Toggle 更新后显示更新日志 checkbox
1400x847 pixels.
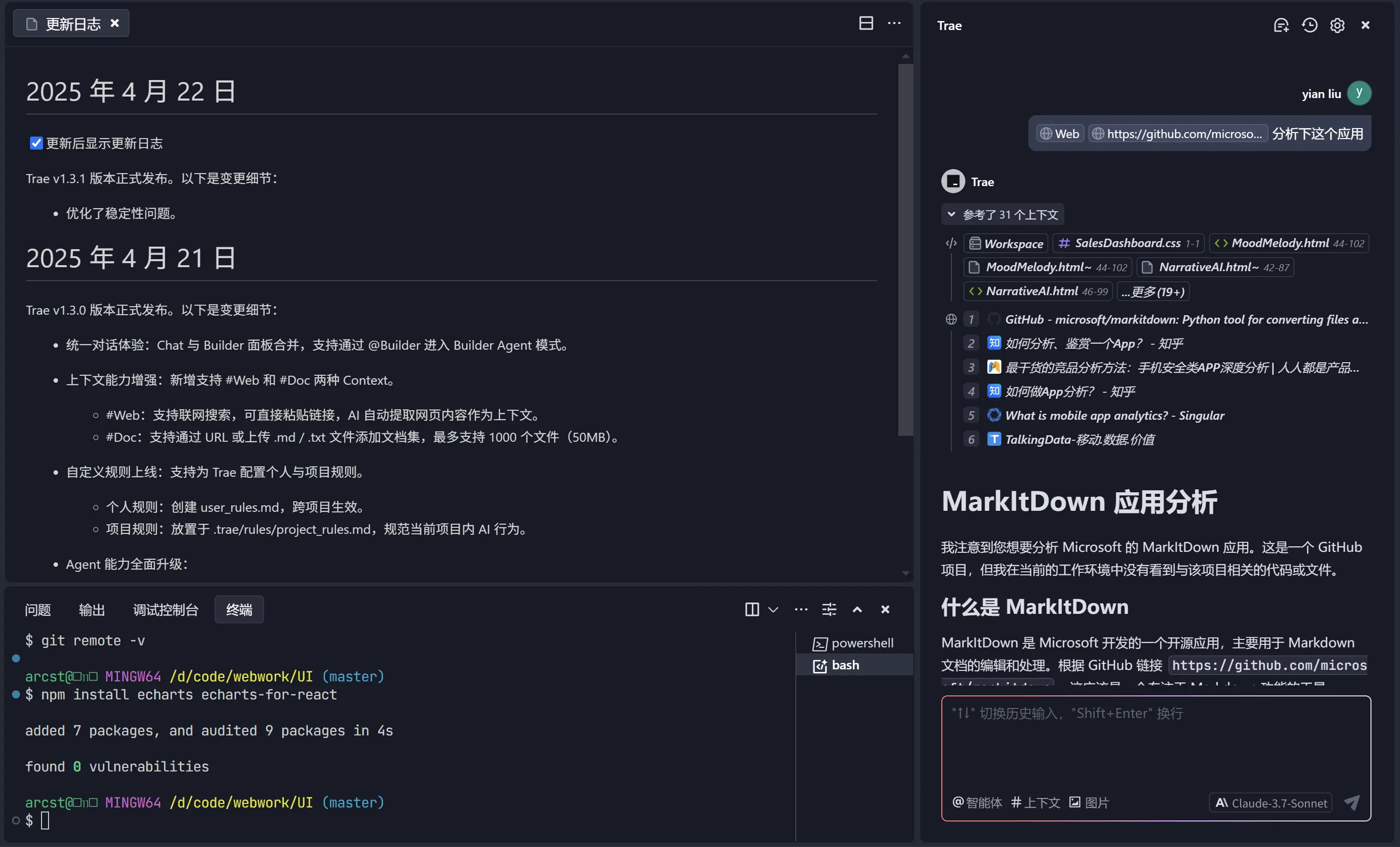(37, 143)
